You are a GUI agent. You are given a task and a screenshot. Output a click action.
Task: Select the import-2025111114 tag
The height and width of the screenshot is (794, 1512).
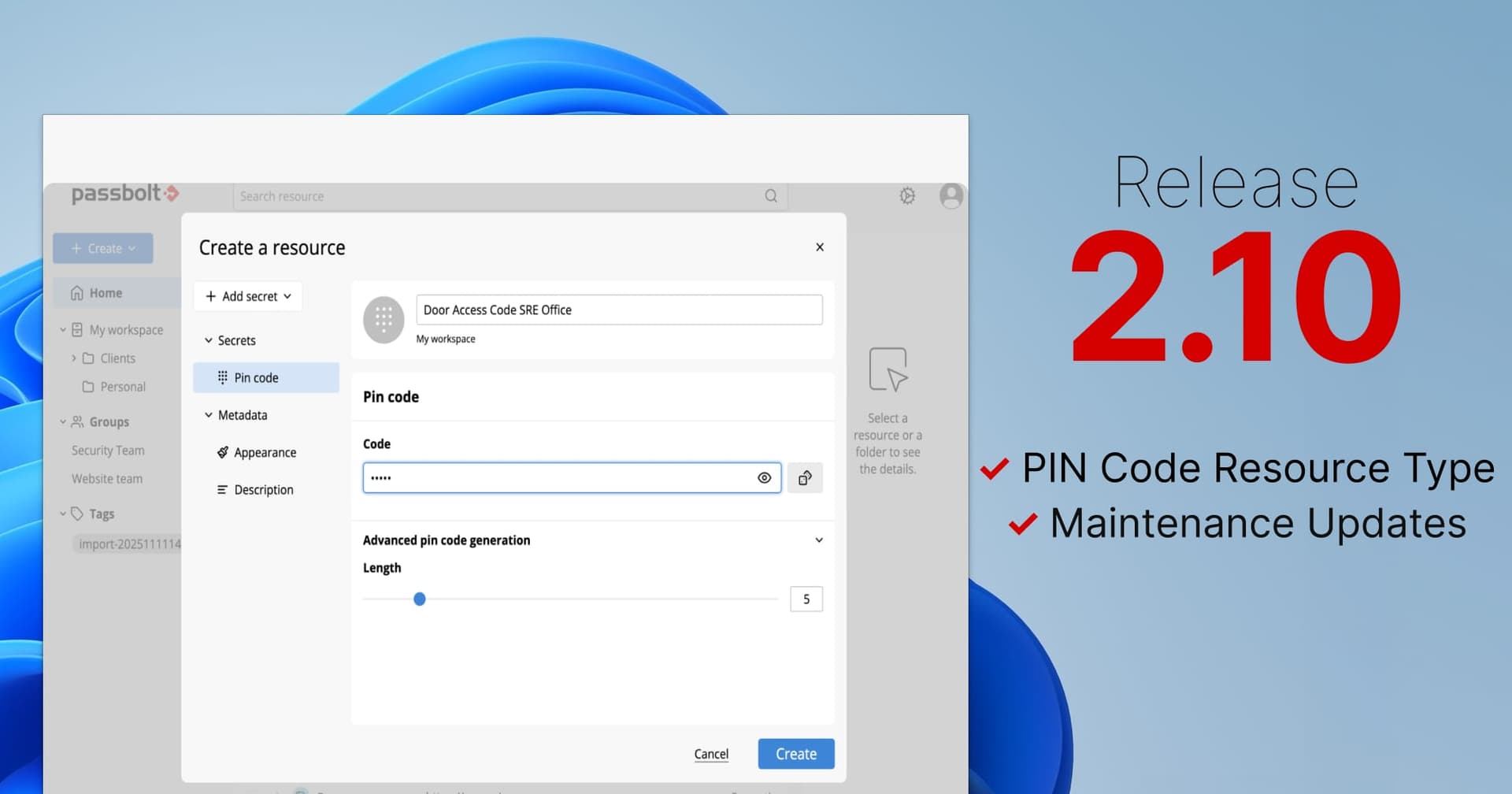pos(128,544)
